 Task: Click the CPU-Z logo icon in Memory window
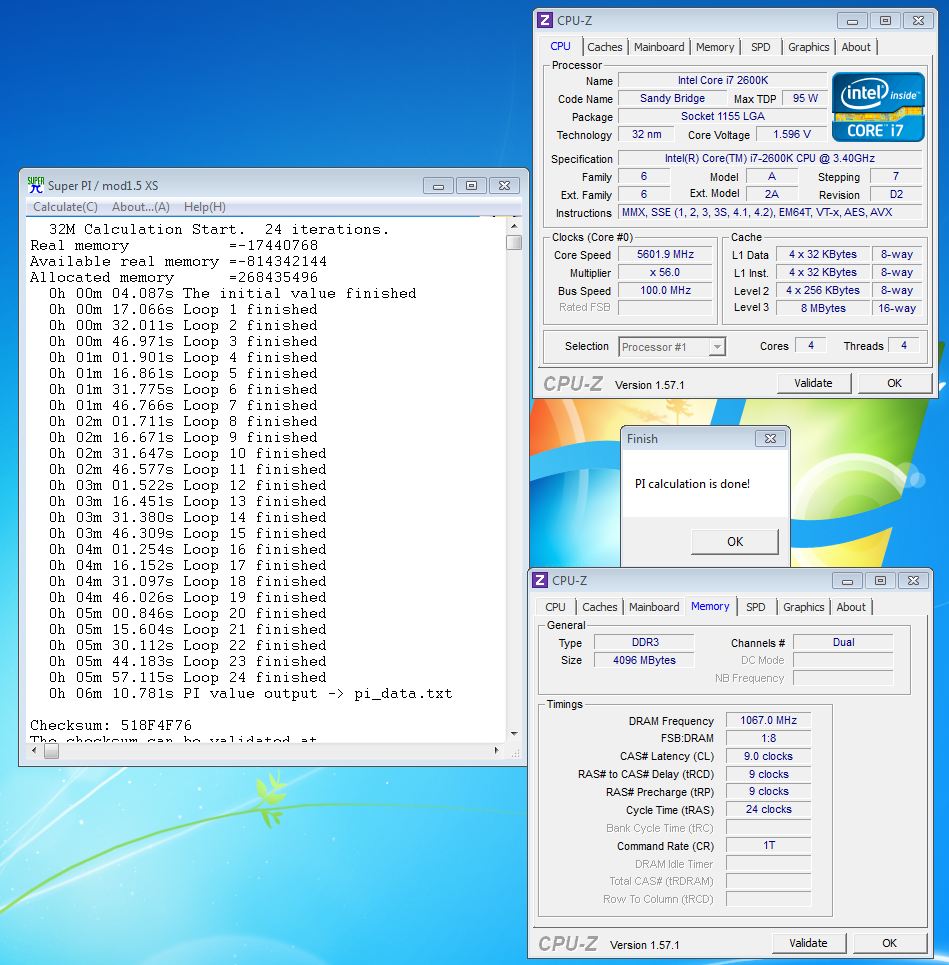coord(540,580)
